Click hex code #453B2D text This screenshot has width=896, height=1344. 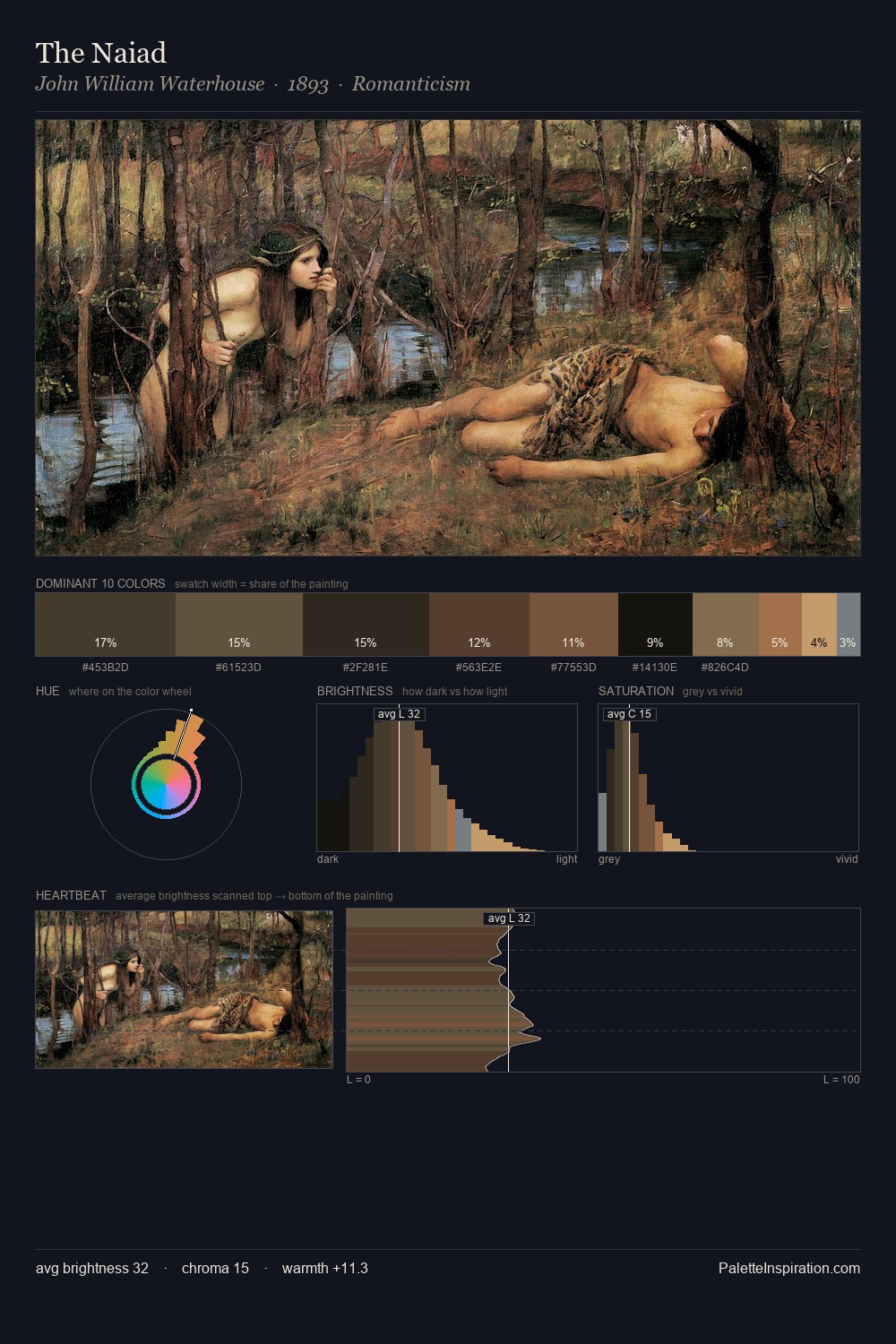tap(106, 668)
